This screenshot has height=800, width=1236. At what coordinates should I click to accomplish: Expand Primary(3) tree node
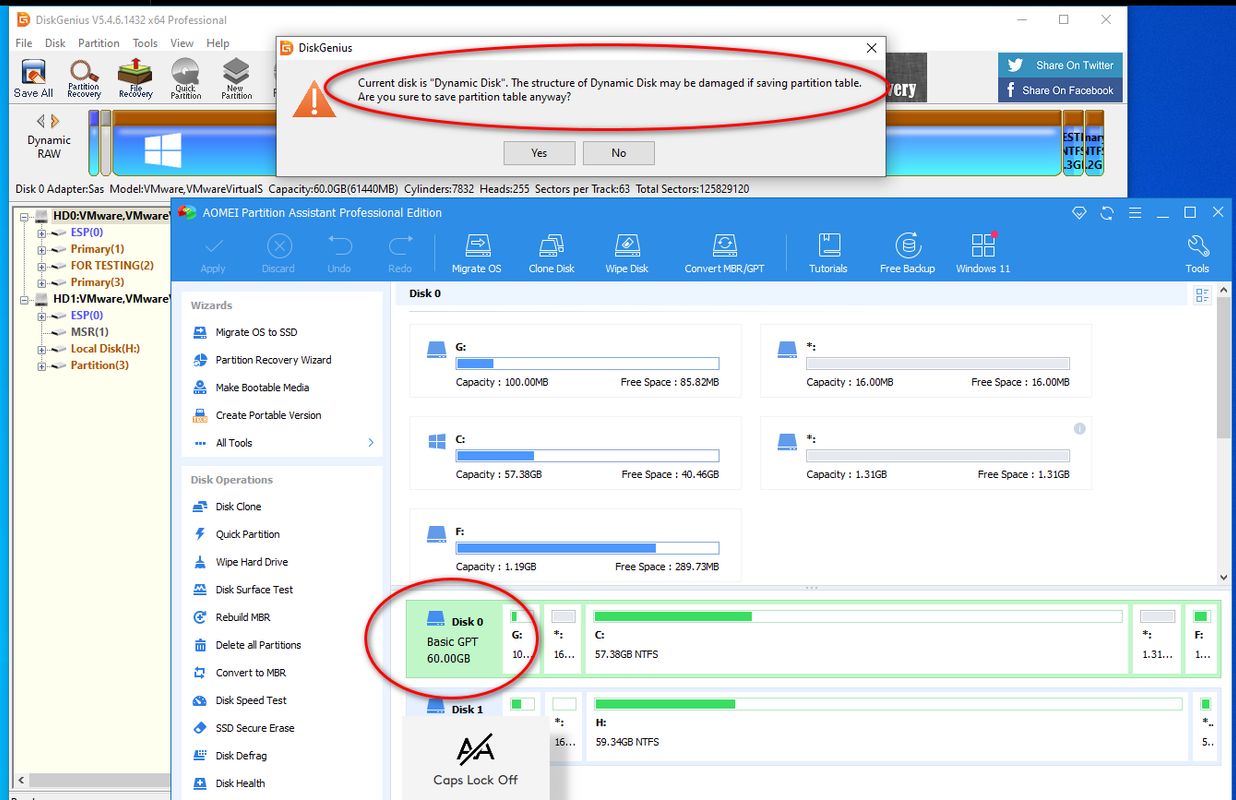point(42,282)
